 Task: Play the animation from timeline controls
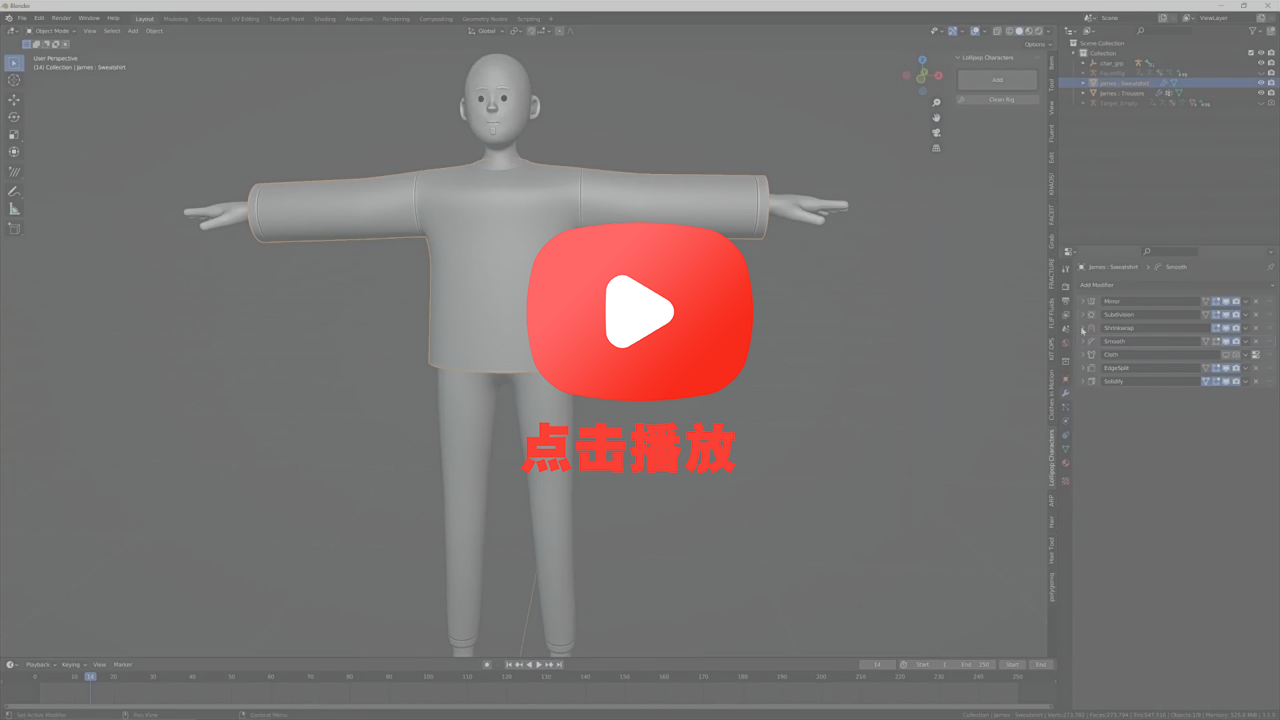click(x=539, y=665)
